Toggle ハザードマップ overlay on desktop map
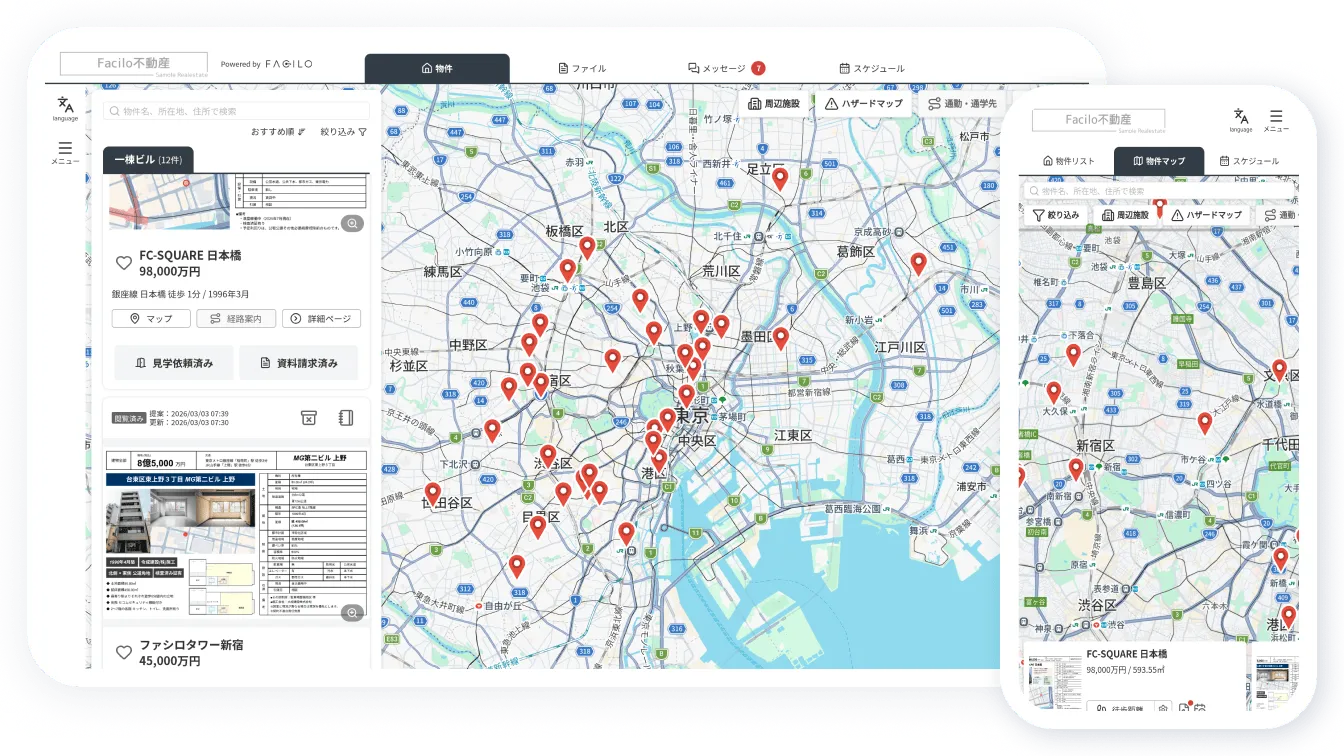Image resolution: width=1344 pixels, height=756 pixels. [x=864, y=103]
